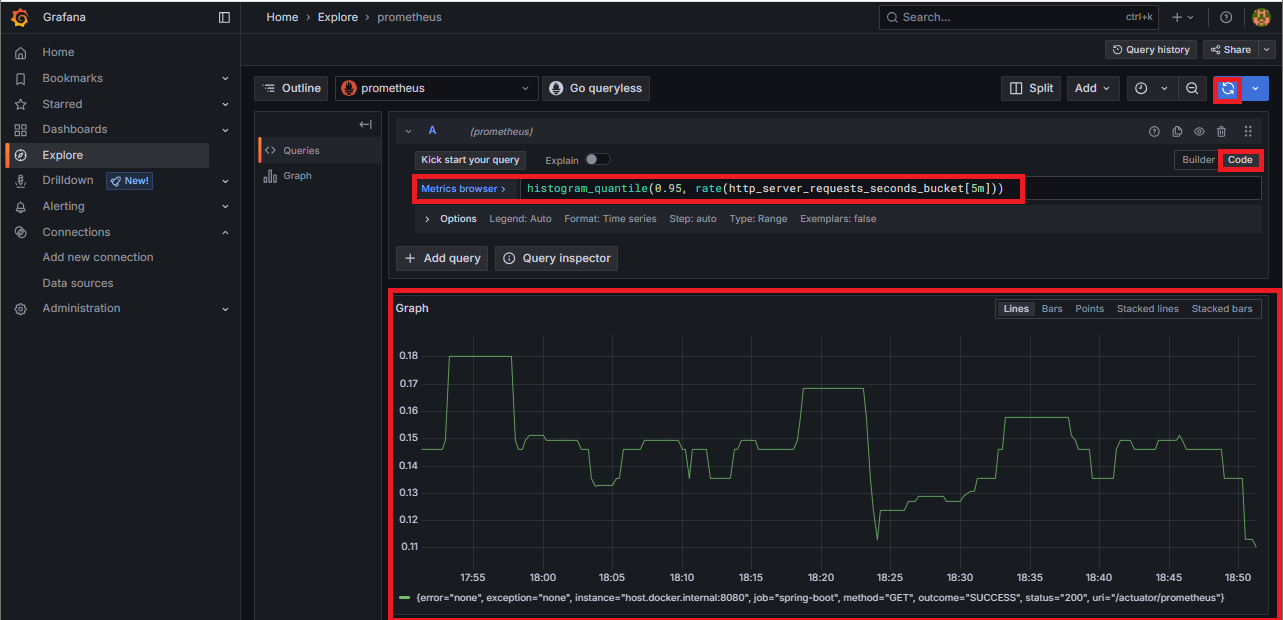Expand the Alerting sidebar section chevron
The image size is (1283, 620).
coord(225,206)
